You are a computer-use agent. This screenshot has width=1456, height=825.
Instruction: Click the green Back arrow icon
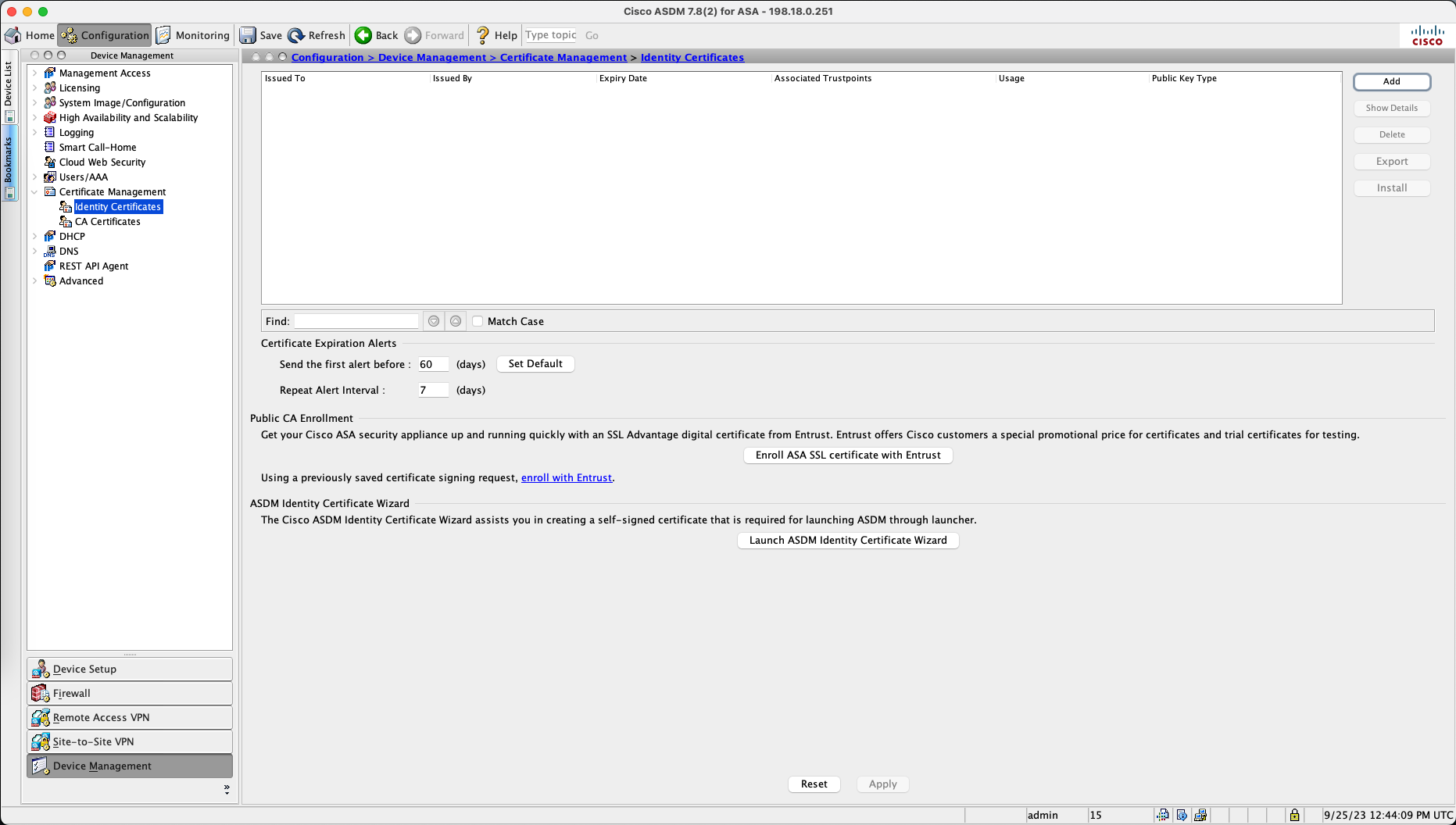point(363,35)
